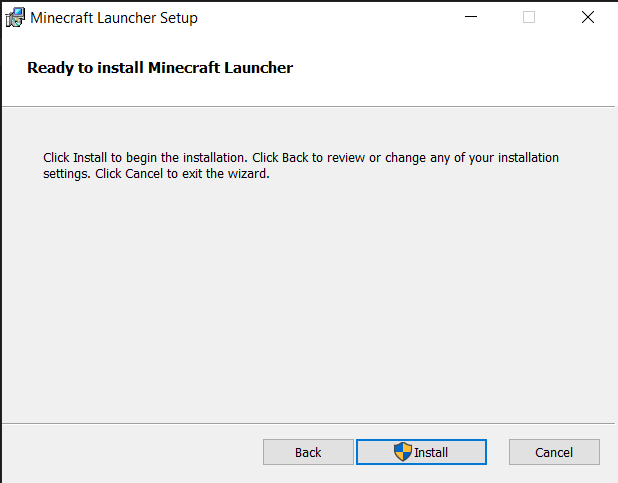Cancel the Minecraft Launcher setup
Image resolution: width=618 pixels, height=483 pixels.
click(554, 452)
